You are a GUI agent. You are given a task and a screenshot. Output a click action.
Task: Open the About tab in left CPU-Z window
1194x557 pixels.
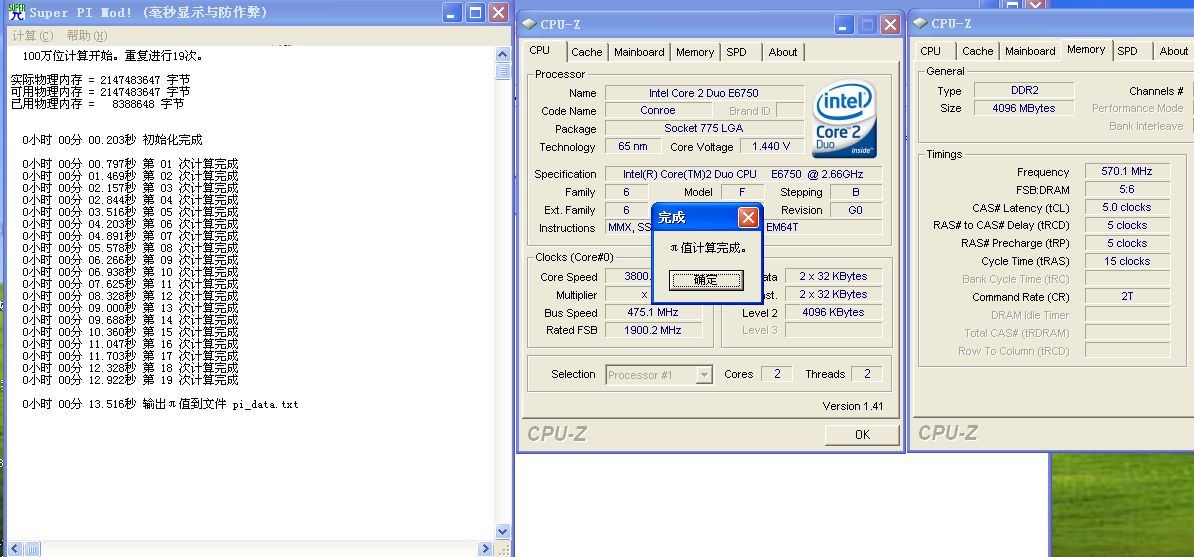pos(783,52)
